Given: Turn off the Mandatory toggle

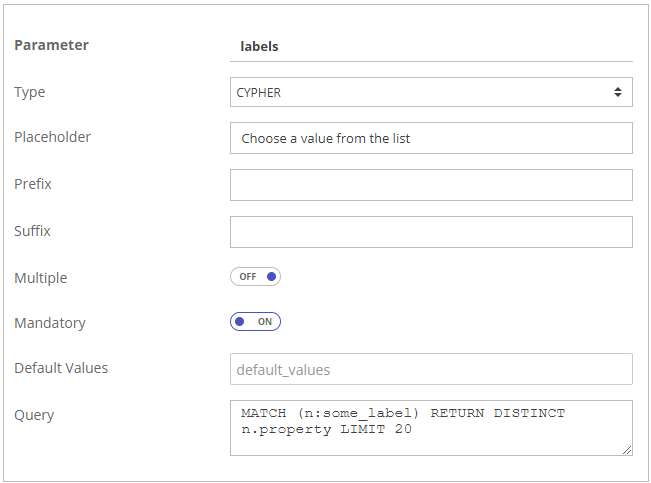Looking at the screenshot, I should coord(255,322).
